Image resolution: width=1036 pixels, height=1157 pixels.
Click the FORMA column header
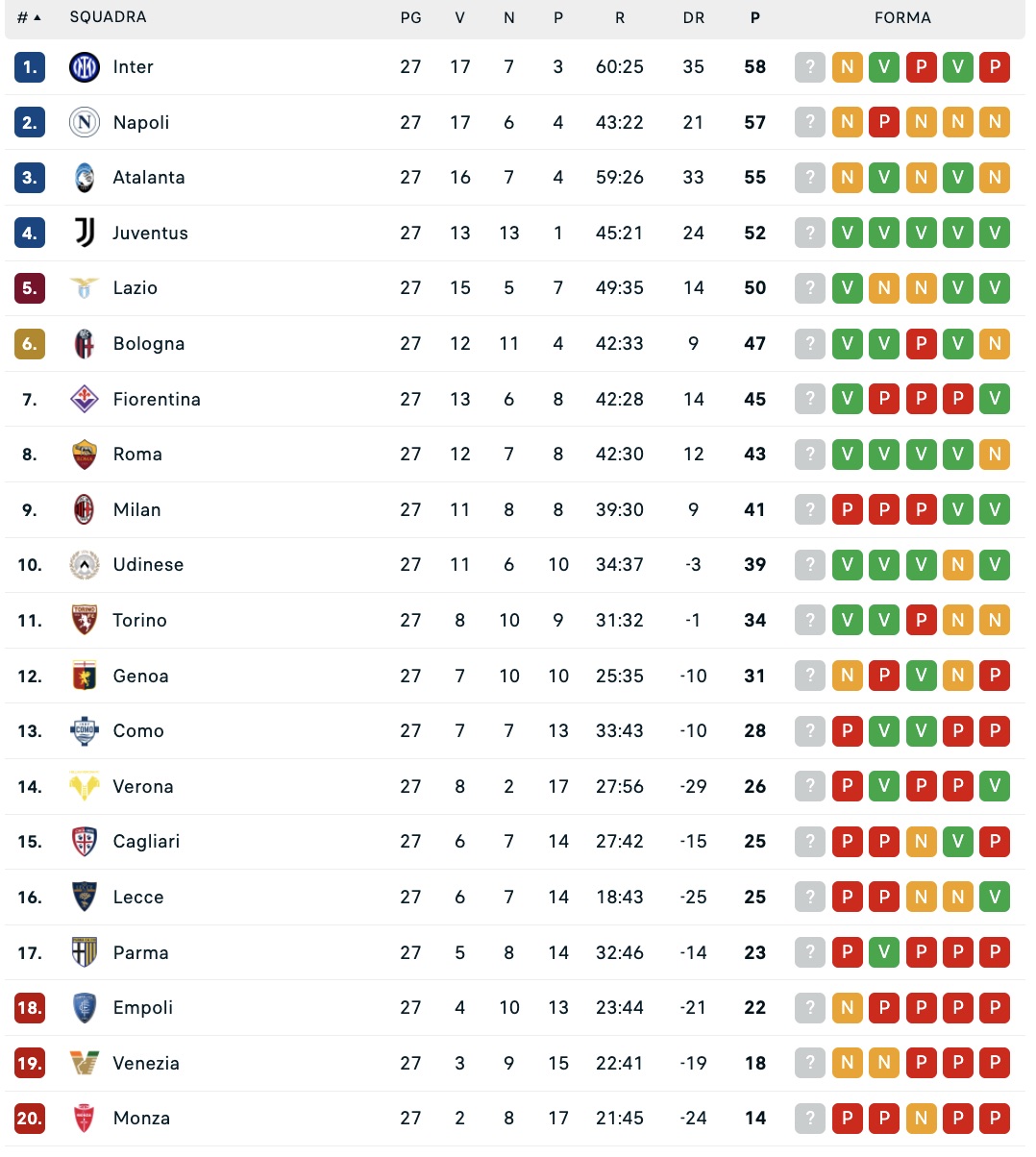pyautogui.click(x=902, y=17)
